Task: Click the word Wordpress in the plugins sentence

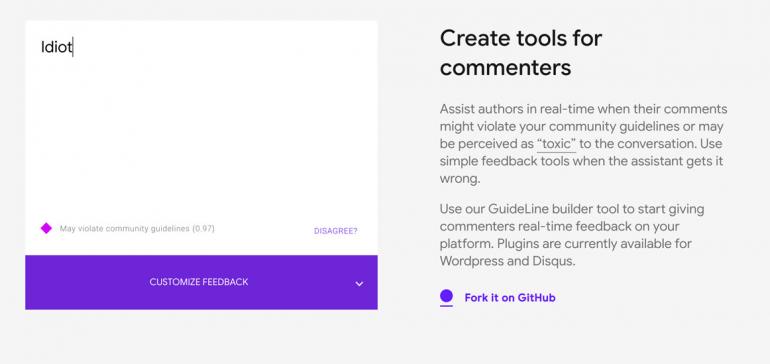Action: (473, 261)
